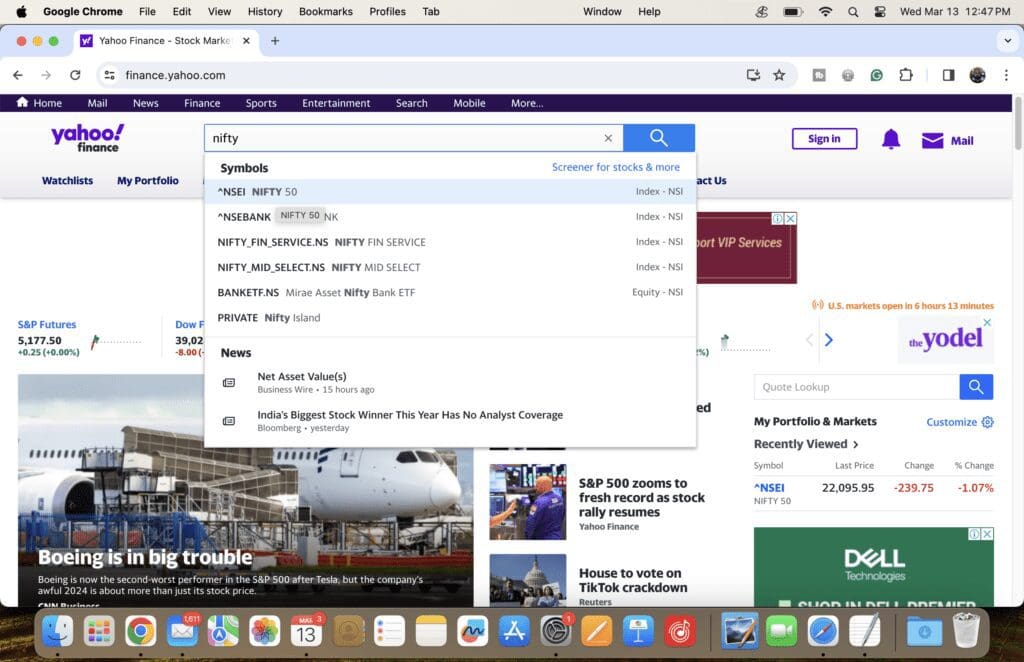
Task: Open Screener for stocks & more link
Action: [x=615, y=167]
